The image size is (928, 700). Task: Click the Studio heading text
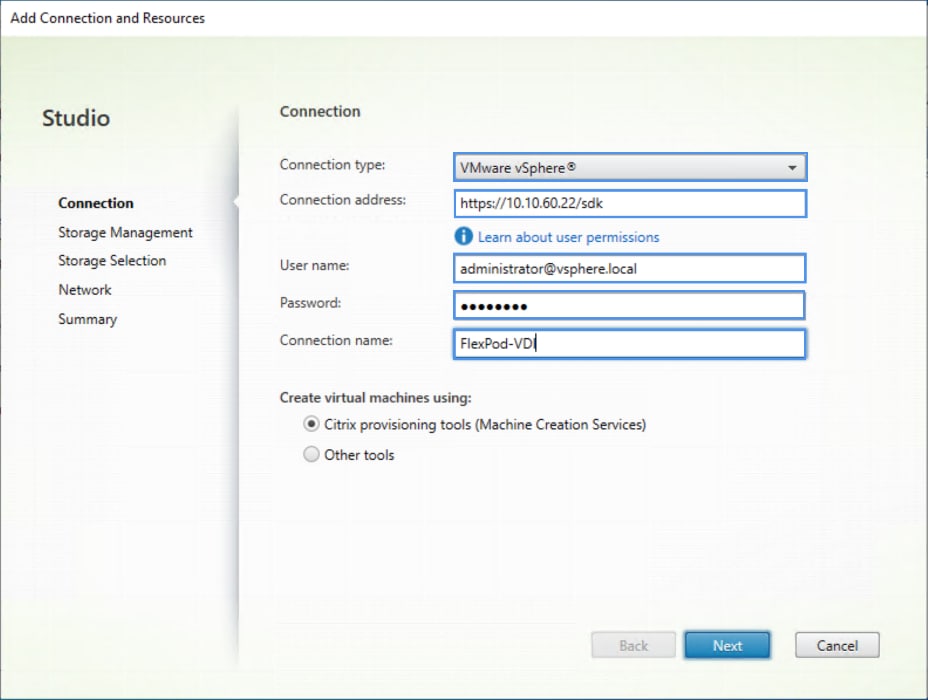76,118
